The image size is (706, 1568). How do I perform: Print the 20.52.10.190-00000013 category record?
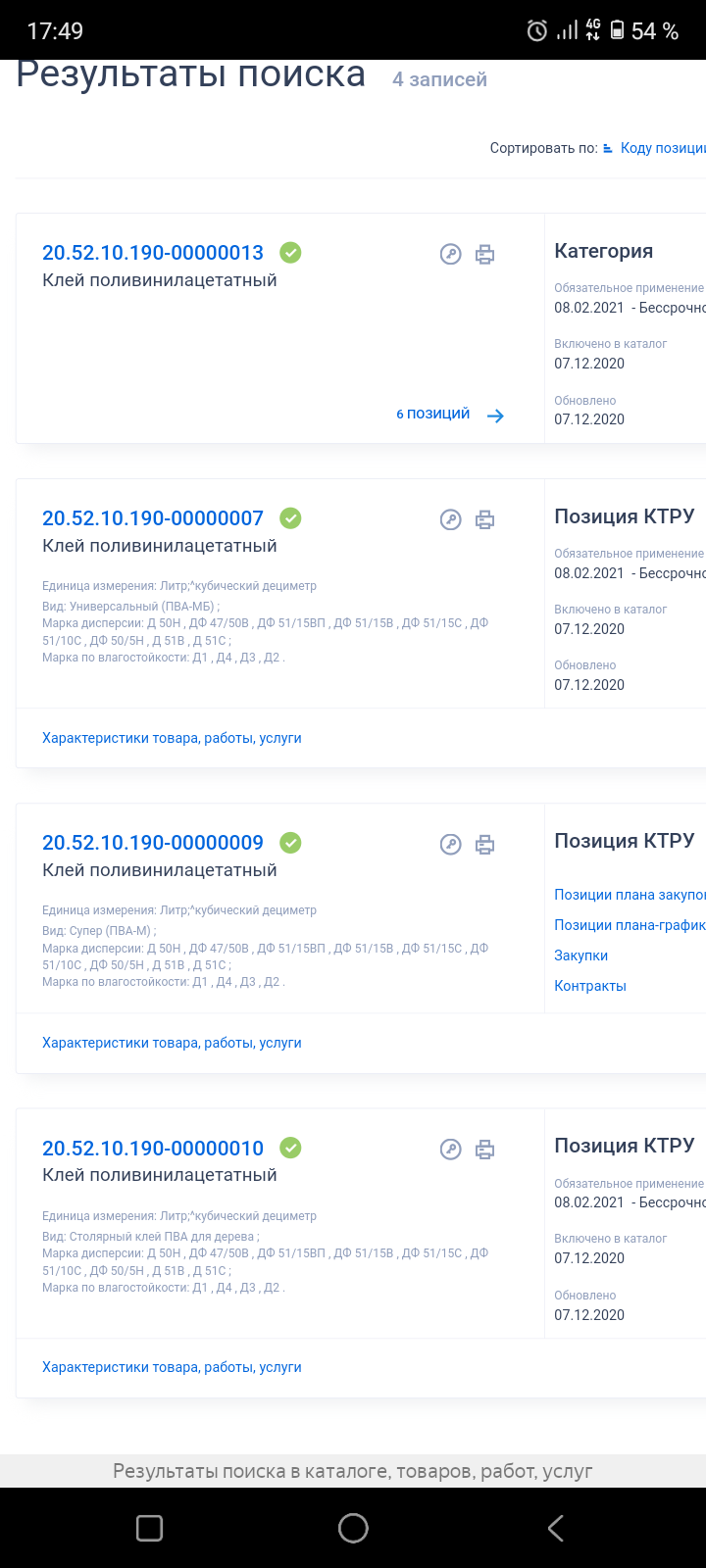click(484, 255)
